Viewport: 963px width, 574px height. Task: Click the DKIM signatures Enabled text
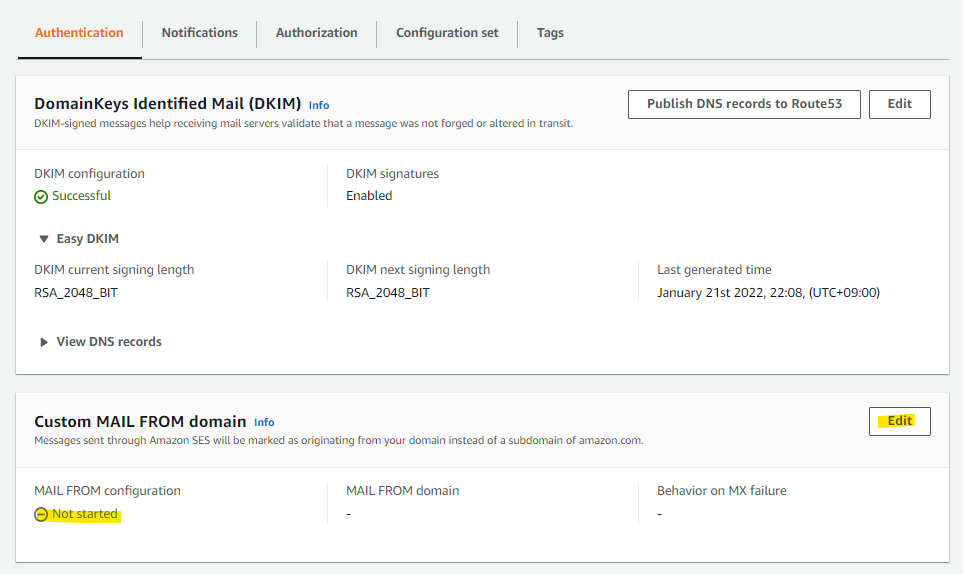(x=369, y=196)
